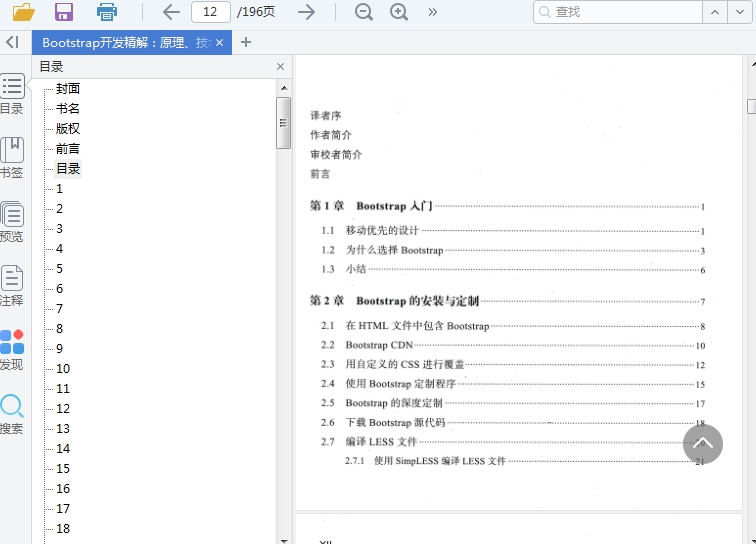756x544 pixels.
Task: Open the 书签 bookmarks sidebar icon
Action: 12,158
